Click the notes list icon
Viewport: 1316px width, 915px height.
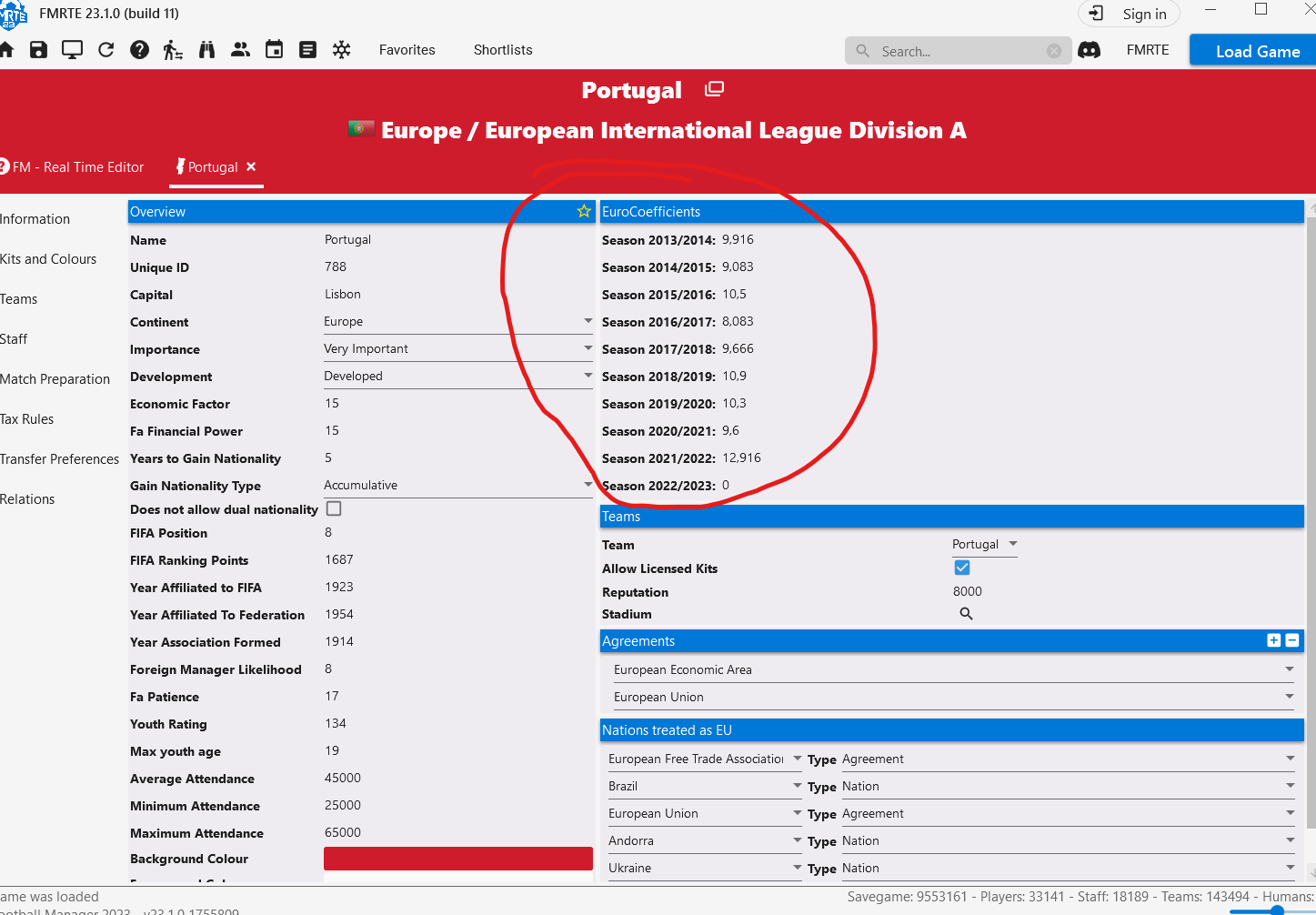pos(307,50)
